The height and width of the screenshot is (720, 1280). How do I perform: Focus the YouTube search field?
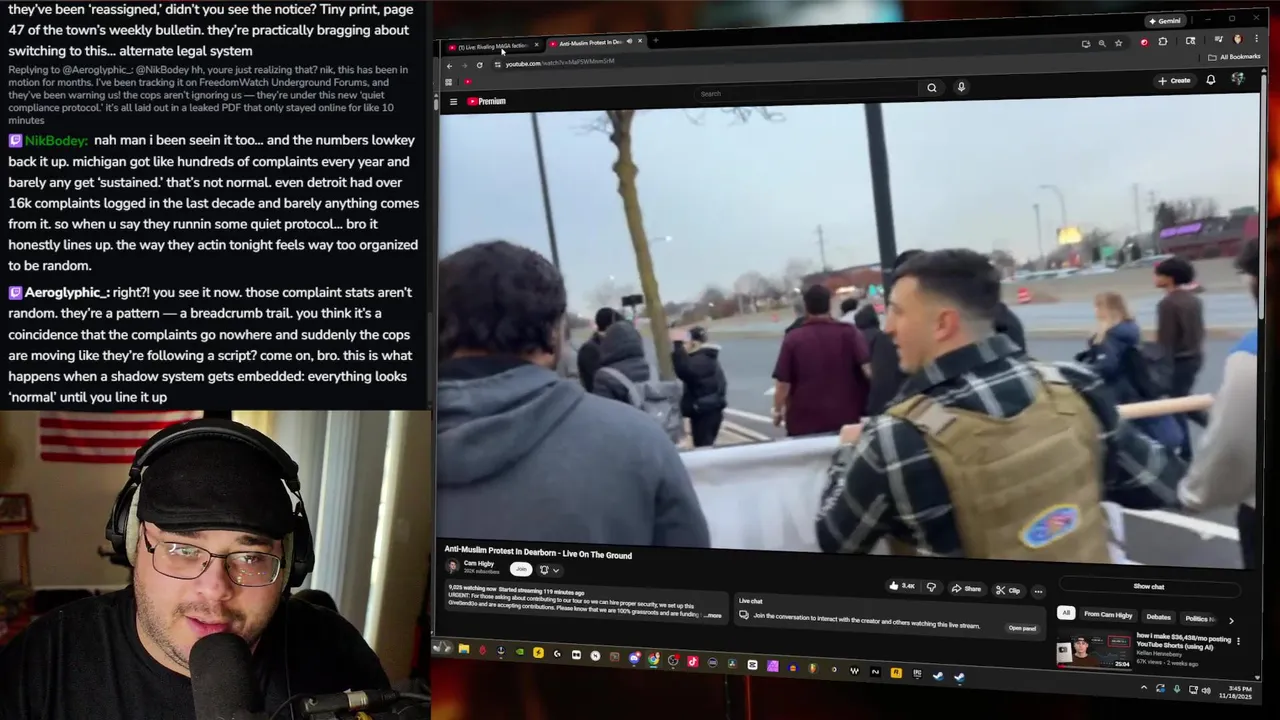pos(807,93)
